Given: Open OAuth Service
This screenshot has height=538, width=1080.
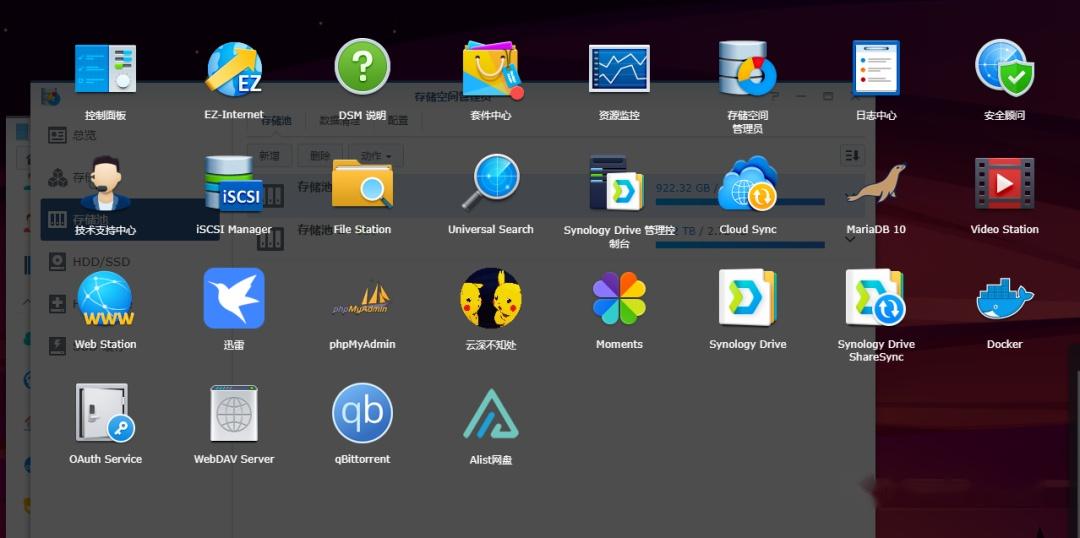Looking at the screenshot, I should click(x=105, y=413).
